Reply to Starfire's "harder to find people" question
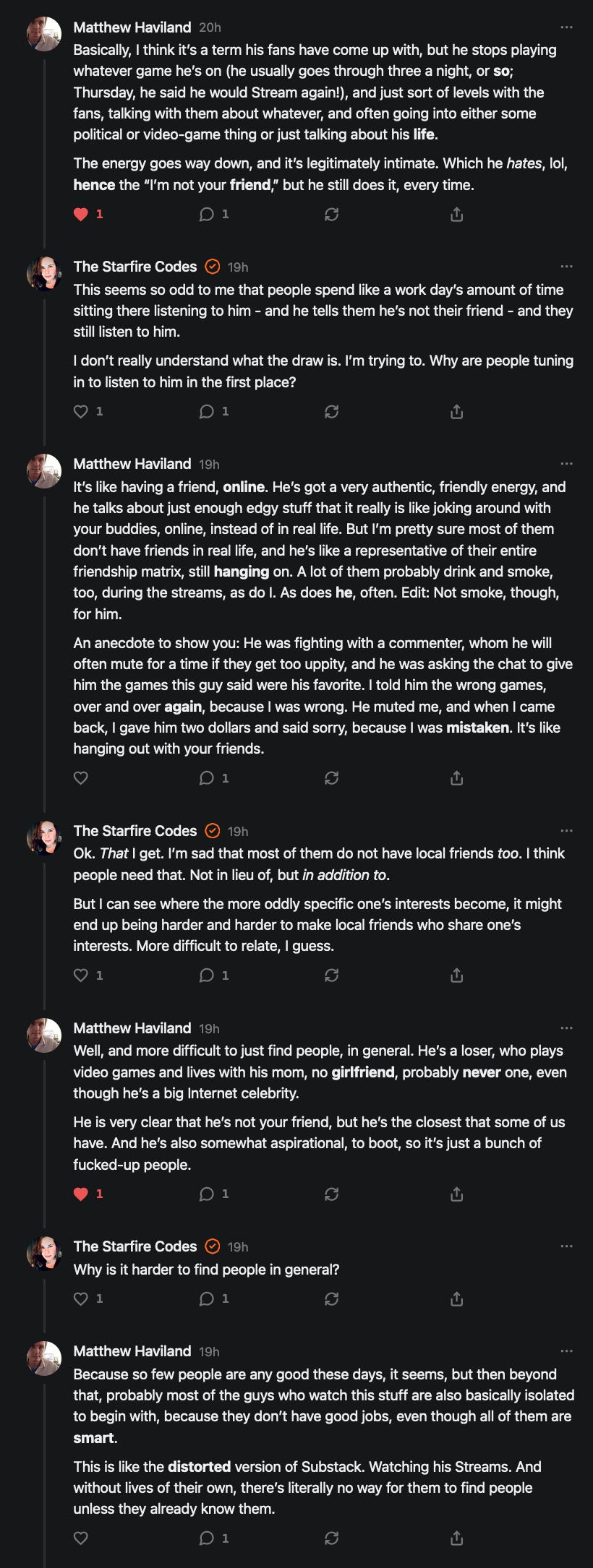This screenshot has width=593, height=1568. [x=207, y=1298]
